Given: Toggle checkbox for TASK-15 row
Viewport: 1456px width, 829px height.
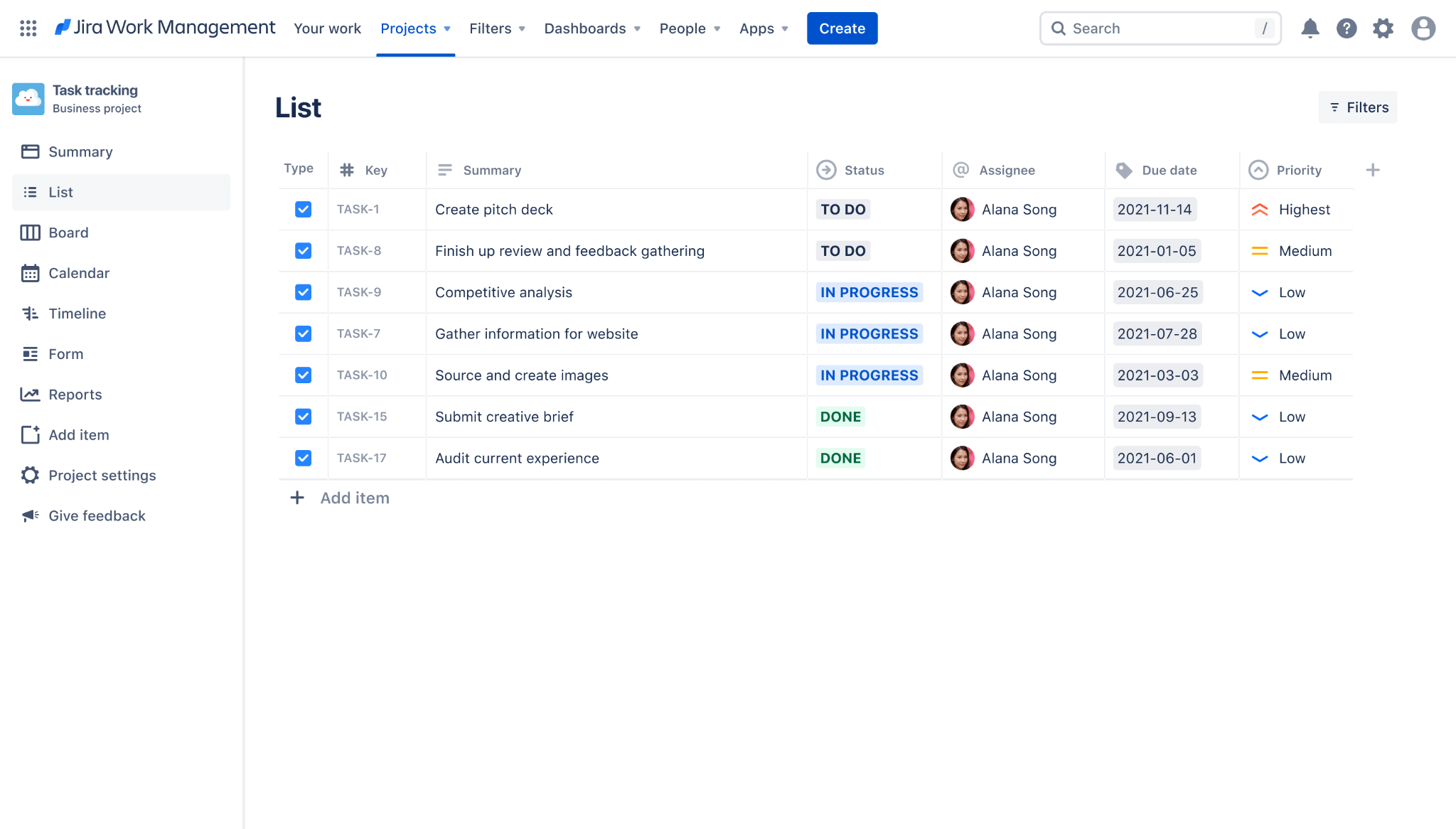Looking at the screenshot, I should [303, 416].
